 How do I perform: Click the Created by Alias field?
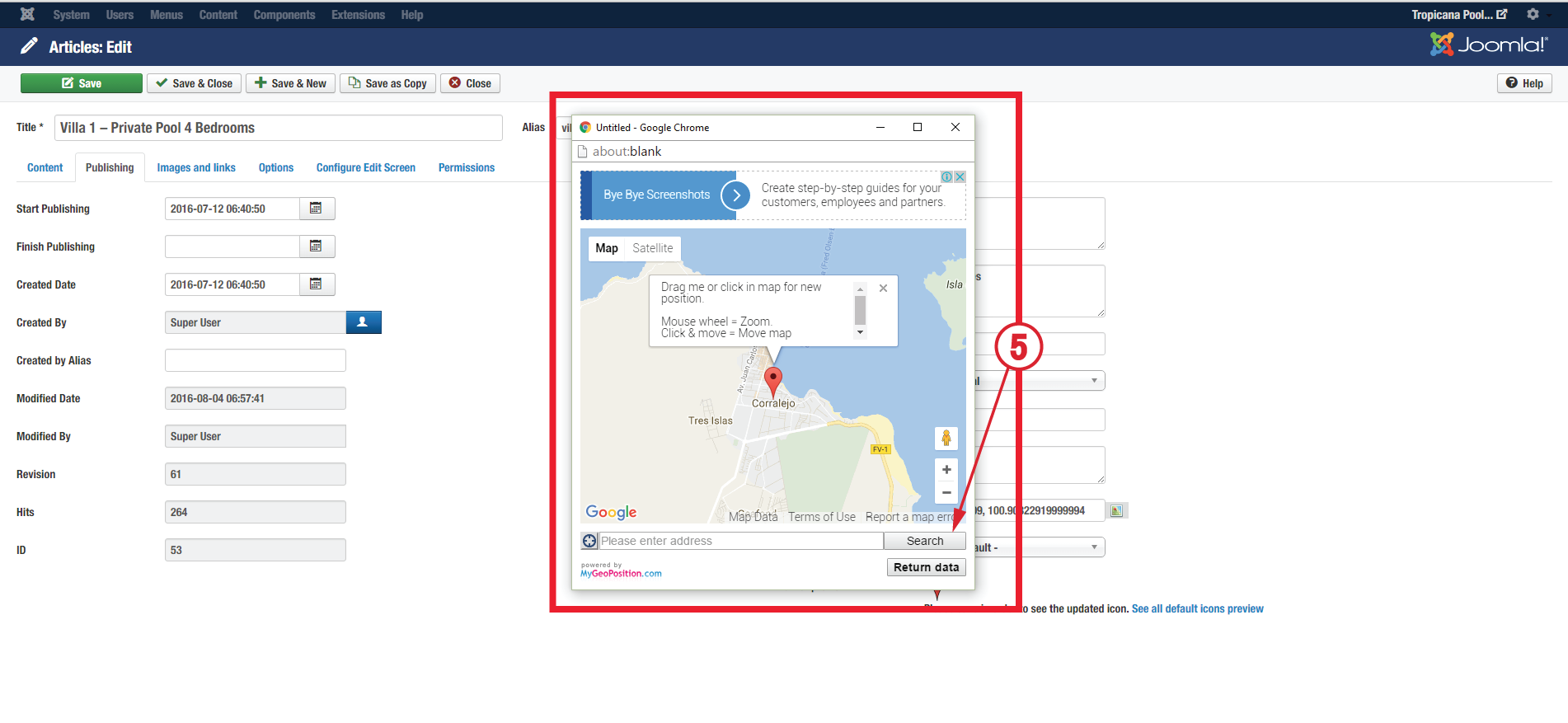tap(256, 360)
